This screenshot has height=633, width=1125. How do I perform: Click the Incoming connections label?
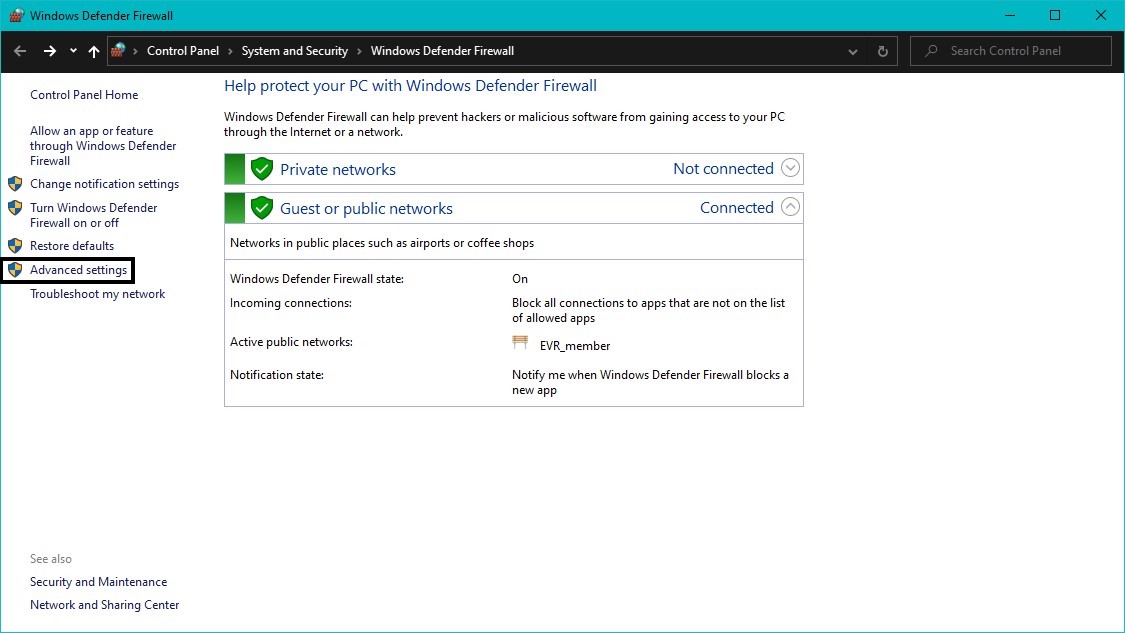pos(291,303)
